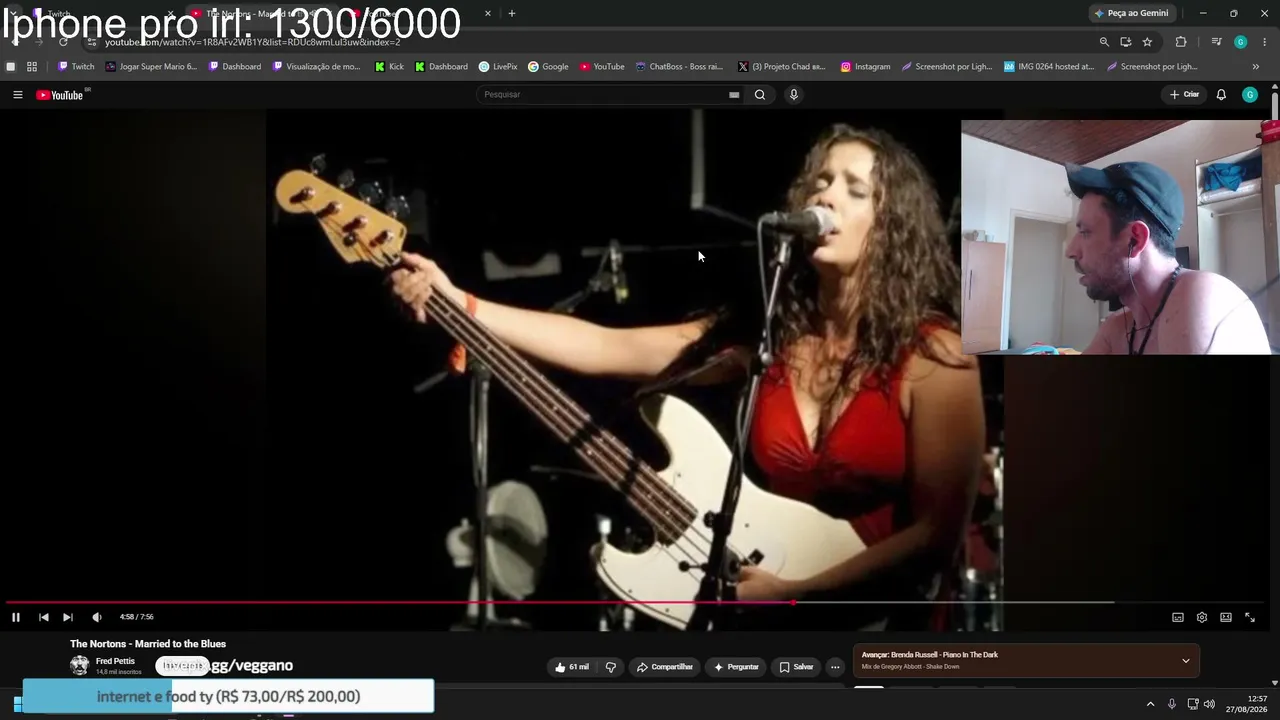The height and width of the screenshot is (720, 1280).
Task: Open the IMG 0264 hosted at bookmark
Action: 1049,67
